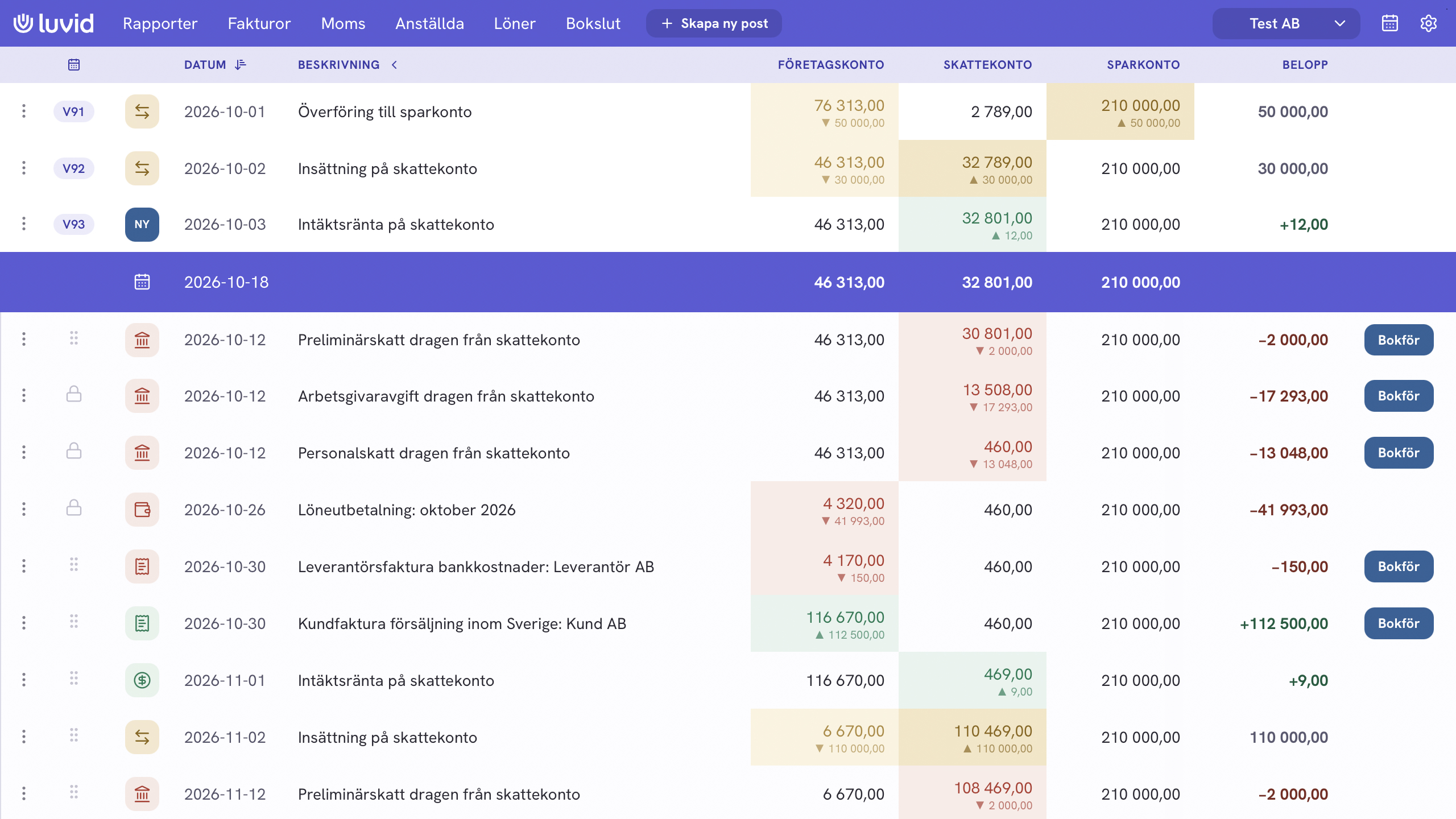Image resolution: width=1456 pixels, height=819 pixels.
Task: Open the Löner section
Action: point(515,23)
